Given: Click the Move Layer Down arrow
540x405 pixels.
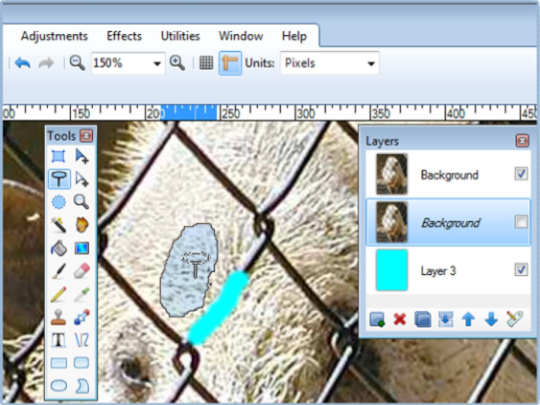Looking at the screenshot, I should pyautogui.click(x=491, y=319).
